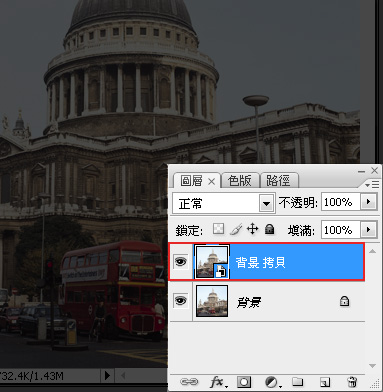The height and width of the screenshot is (392, 383).
Task: Click the 不透明 100% value field
Action: 340,202
